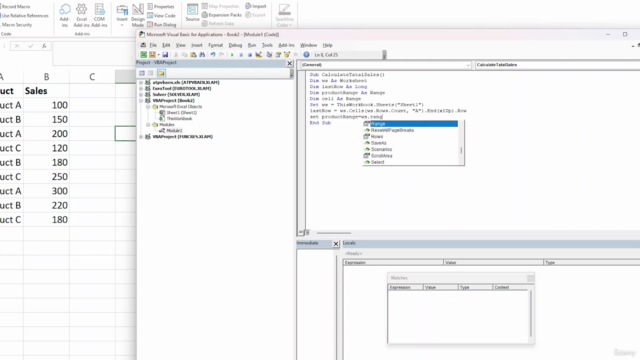
Task: Open the (General) object dropdown
Action: (x=468, y=65)
